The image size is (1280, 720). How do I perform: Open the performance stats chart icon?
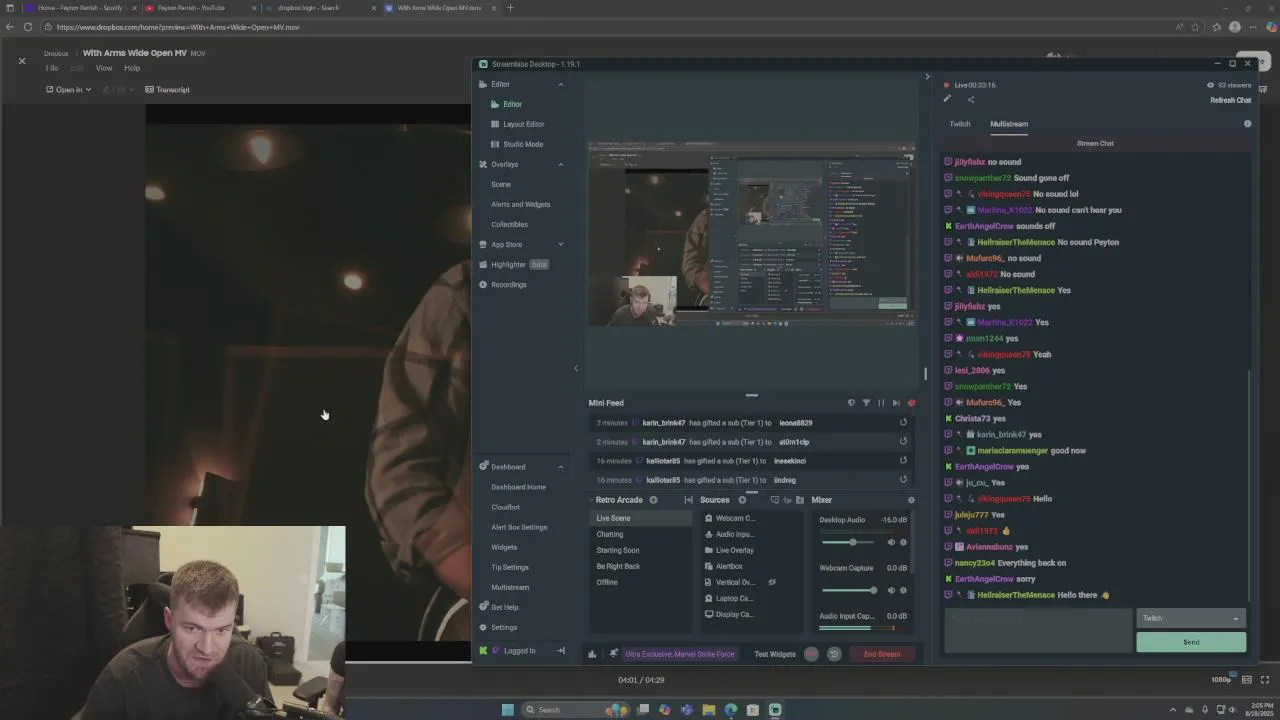[592, 654]
